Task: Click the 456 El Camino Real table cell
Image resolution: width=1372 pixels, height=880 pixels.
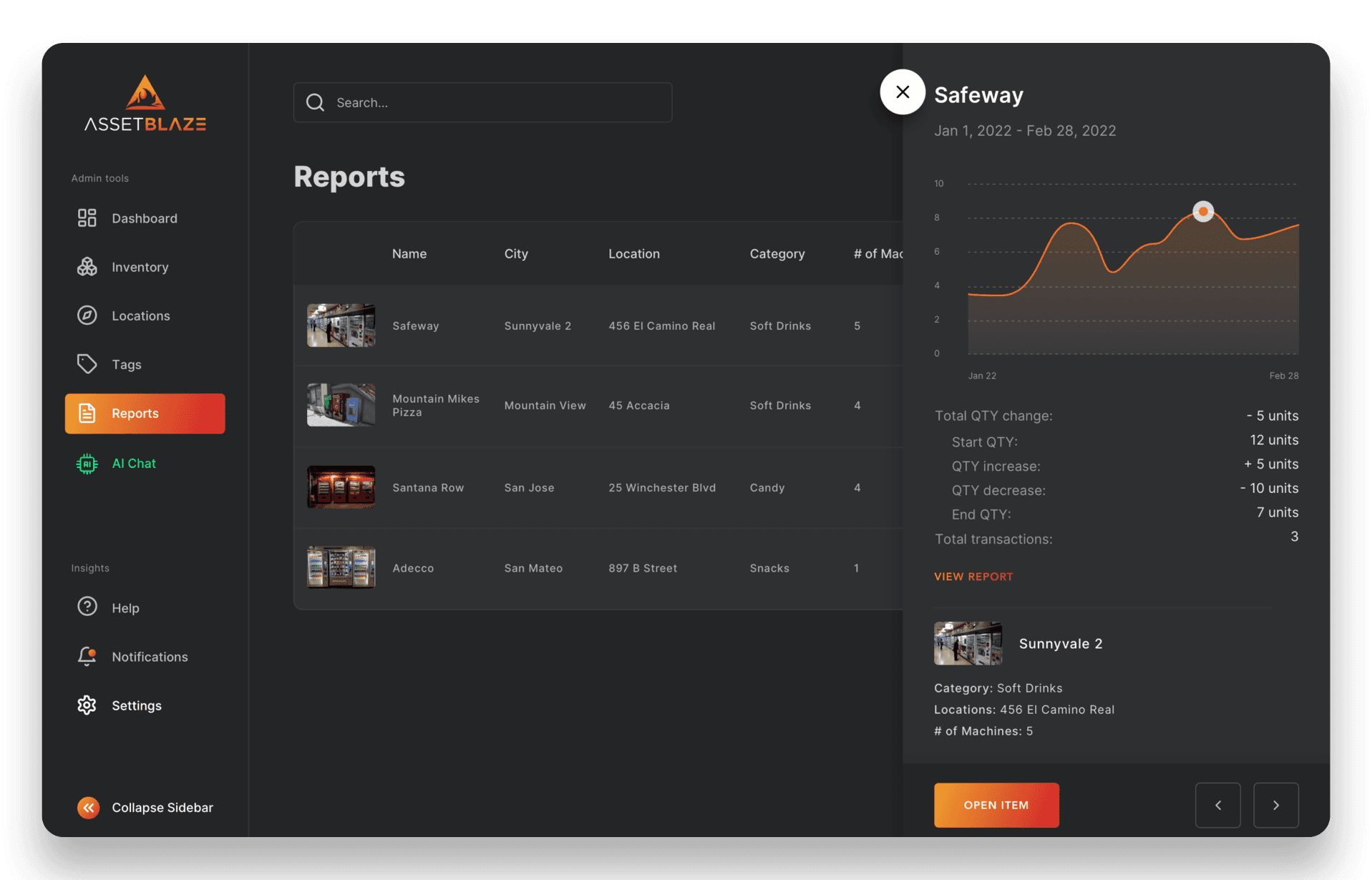Action: [x=662, y=326]
